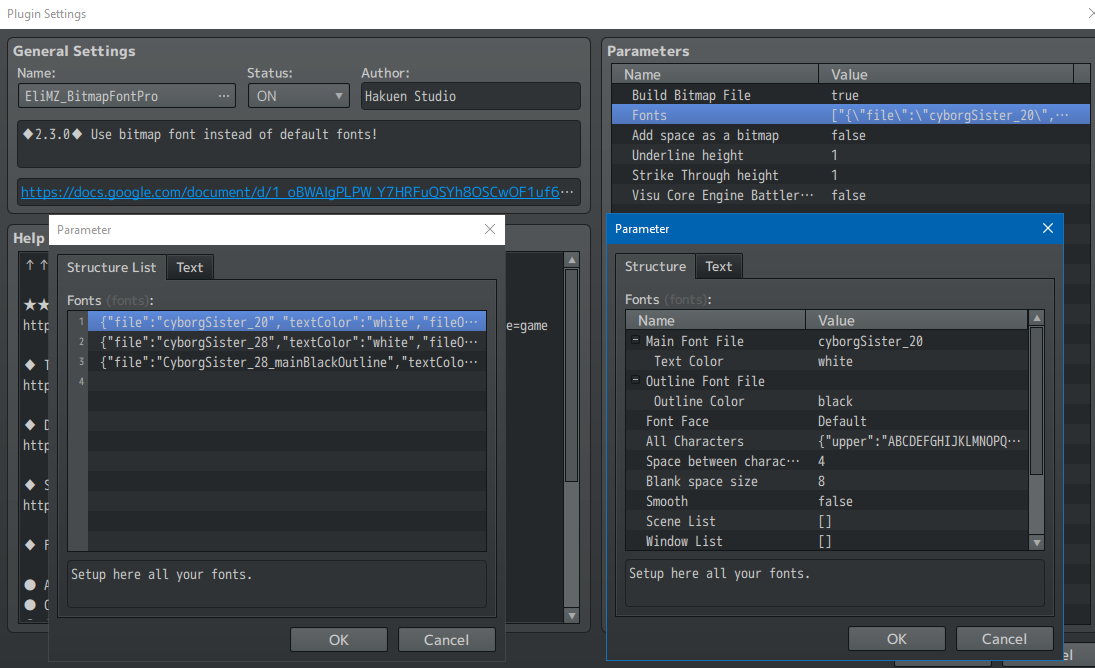1095x668 pixels.
Task: Click Help panel scroll up arrow
Action: coord(572,260)
